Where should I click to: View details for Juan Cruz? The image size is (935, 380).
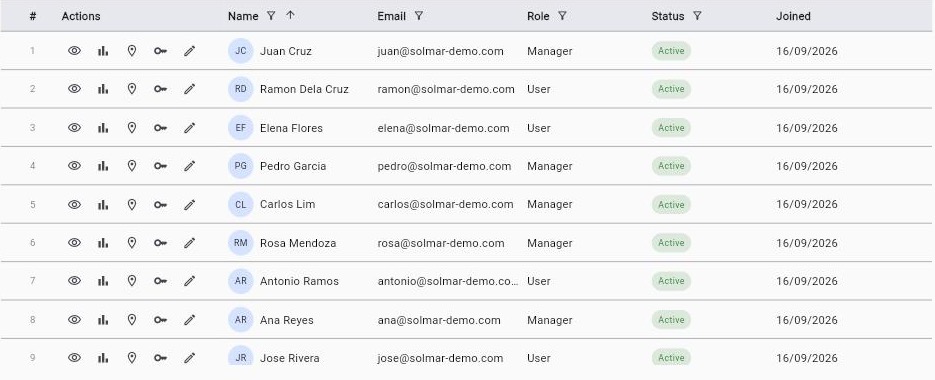tap(74, 51)
